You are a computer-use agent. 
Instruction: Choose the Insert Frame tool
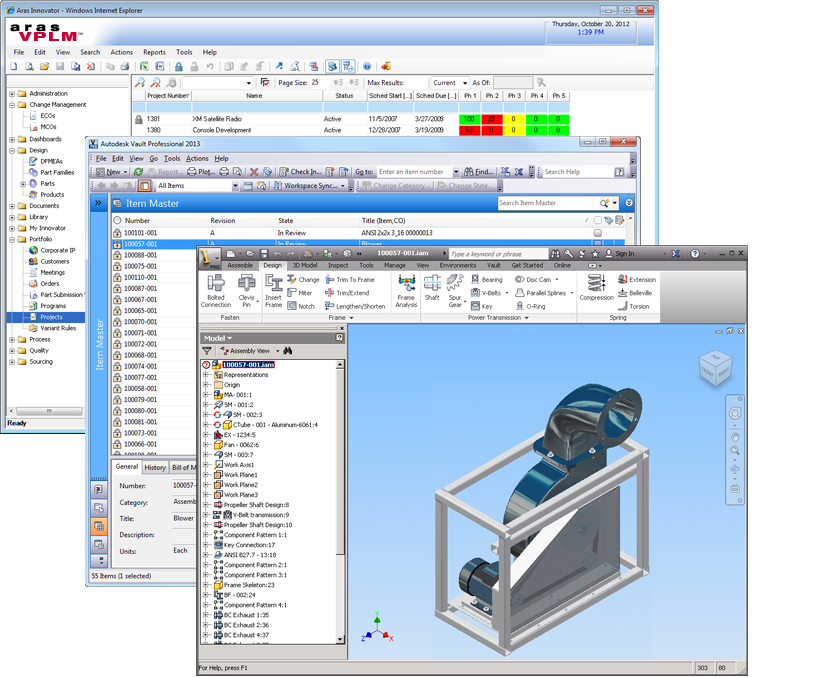(273, 291)
